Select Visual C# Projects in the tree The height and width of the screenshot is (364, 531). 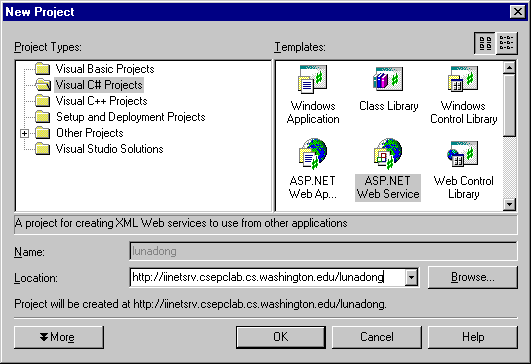pos(99,85)
